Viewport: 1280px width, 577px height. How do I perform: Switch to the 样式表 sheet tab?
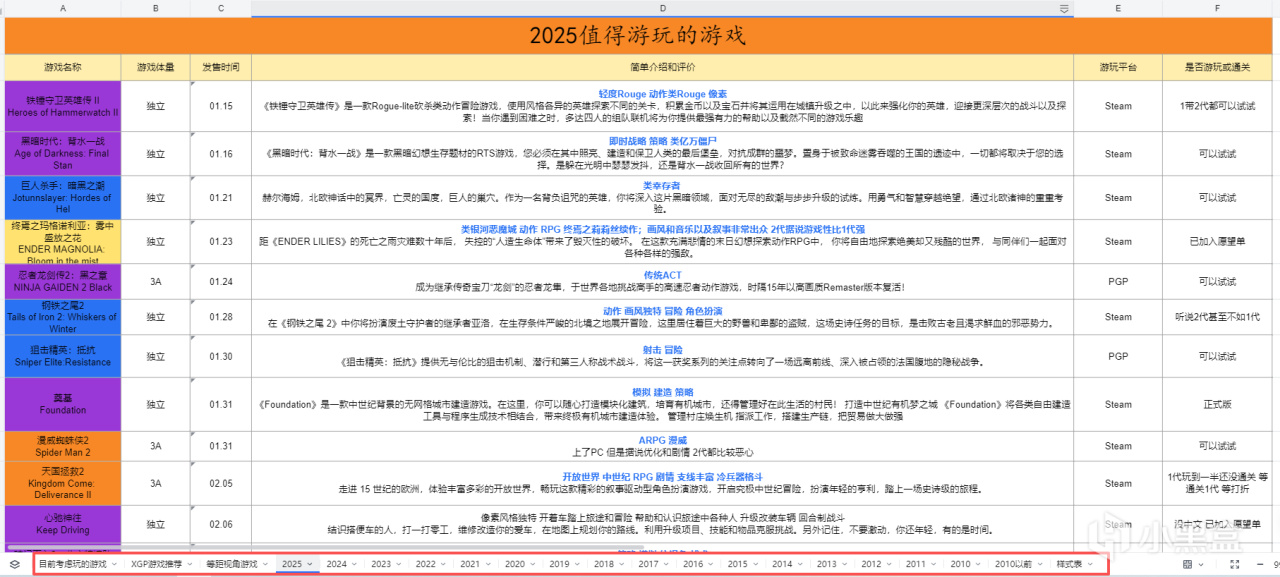click(x=1069, y=564)
